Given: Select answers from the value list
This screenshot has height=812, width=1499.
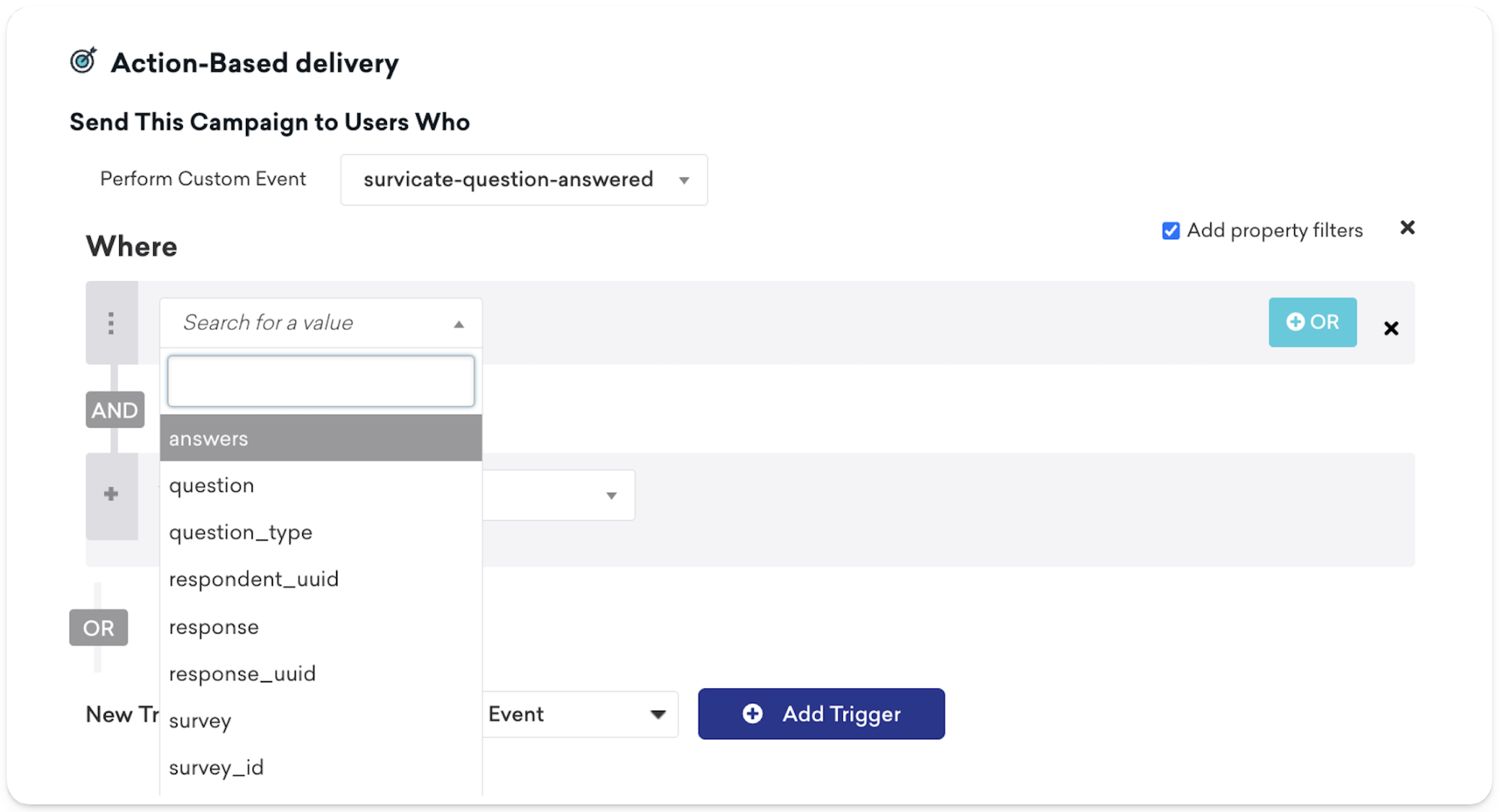Looking at the screenshot, I should (x=208, y=438).
